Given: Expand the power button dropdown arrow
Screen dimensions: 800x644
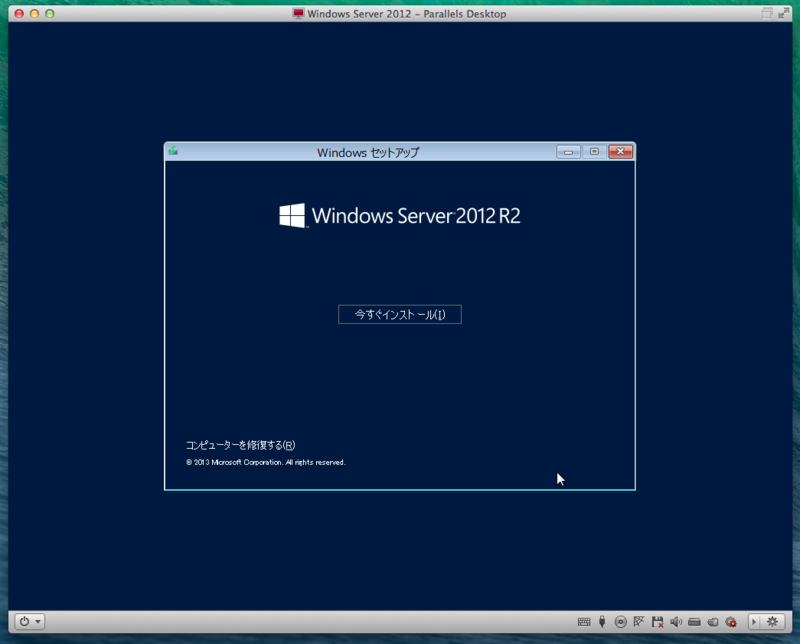Looking at the screenshot, I should point(38,622).
